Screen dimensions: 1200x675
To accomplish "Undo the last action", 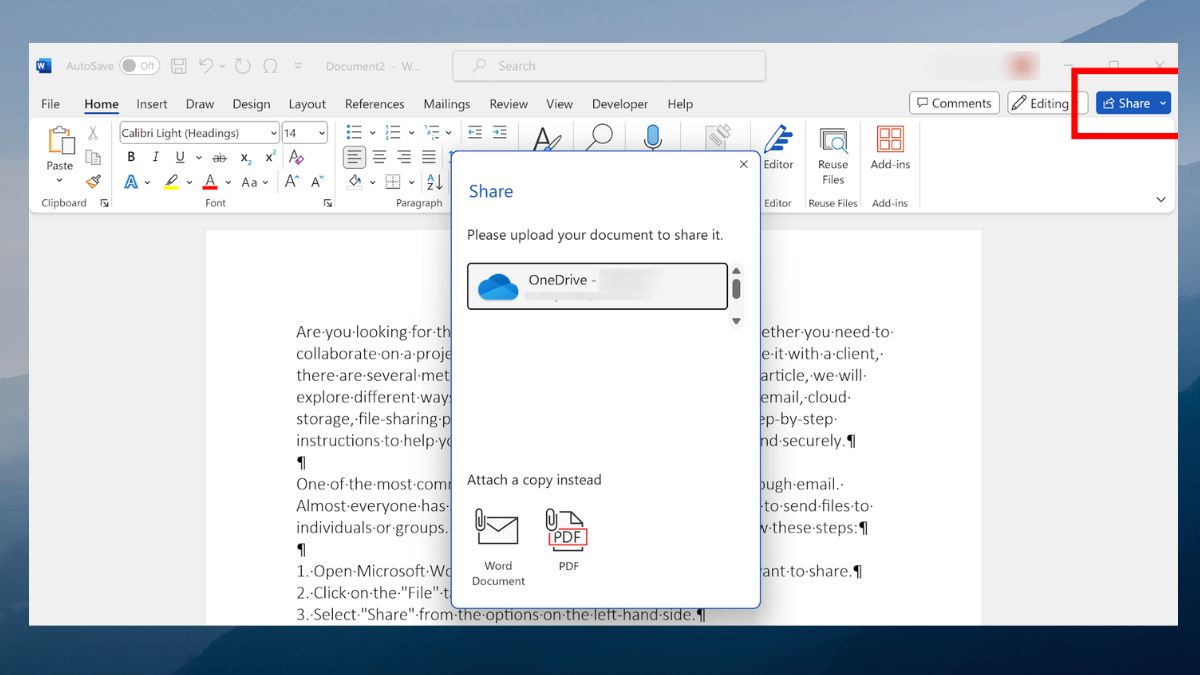I will coord(206,66).
